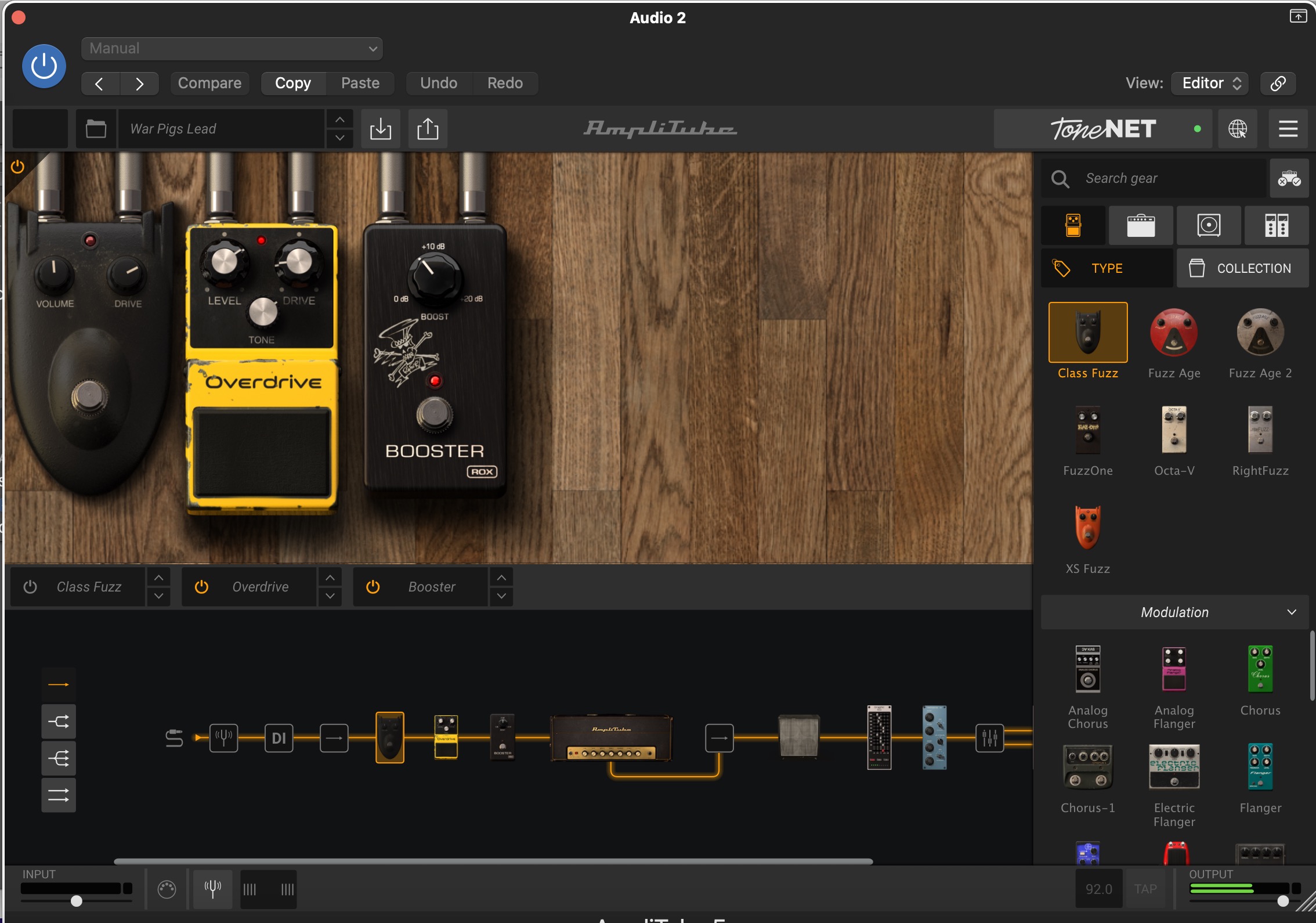Switch to the COLLECTION filter tab
Viewport: 1316px width, 923px height.
[1242, 268]
